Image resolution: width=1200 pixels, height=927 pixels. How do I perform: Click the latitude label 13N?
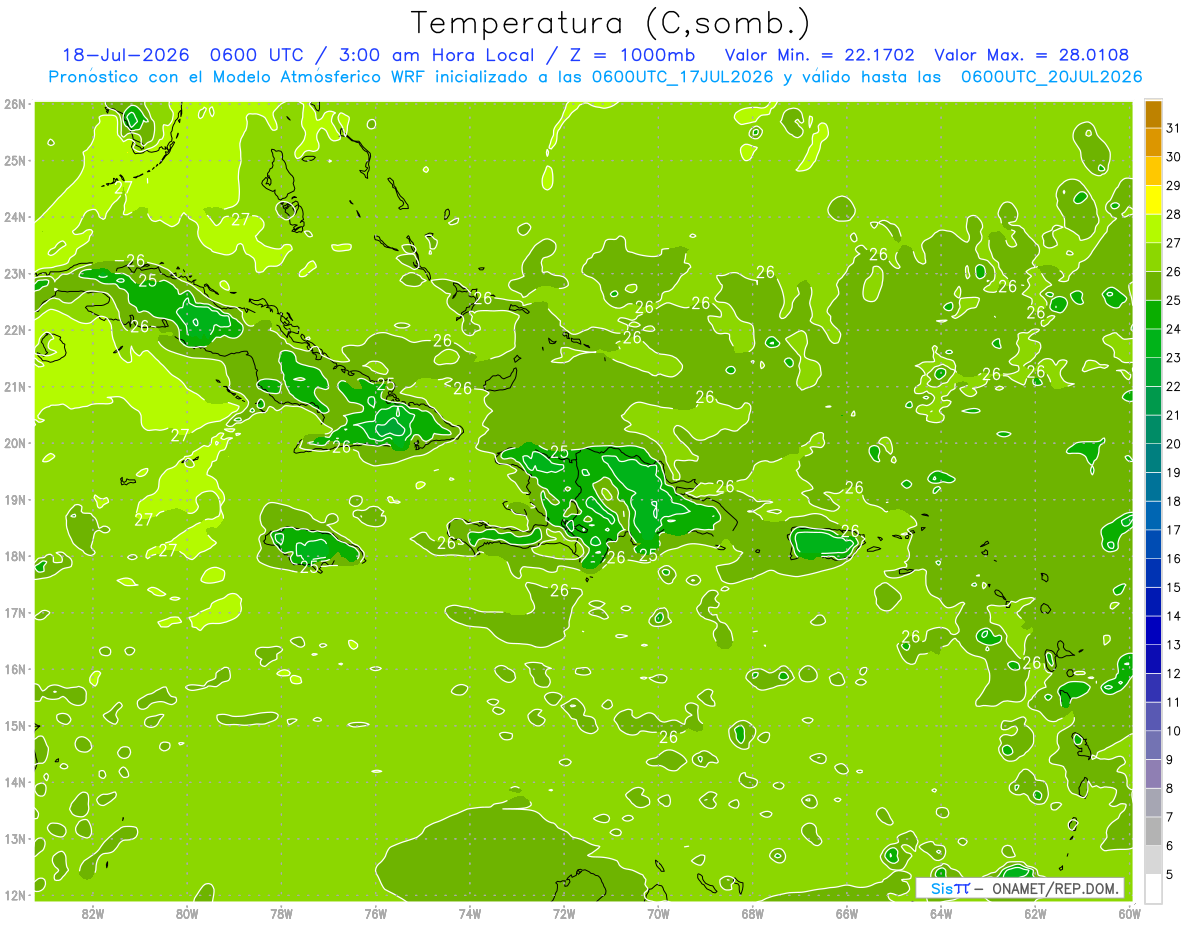pyautogui.click(x=14, y=839)
